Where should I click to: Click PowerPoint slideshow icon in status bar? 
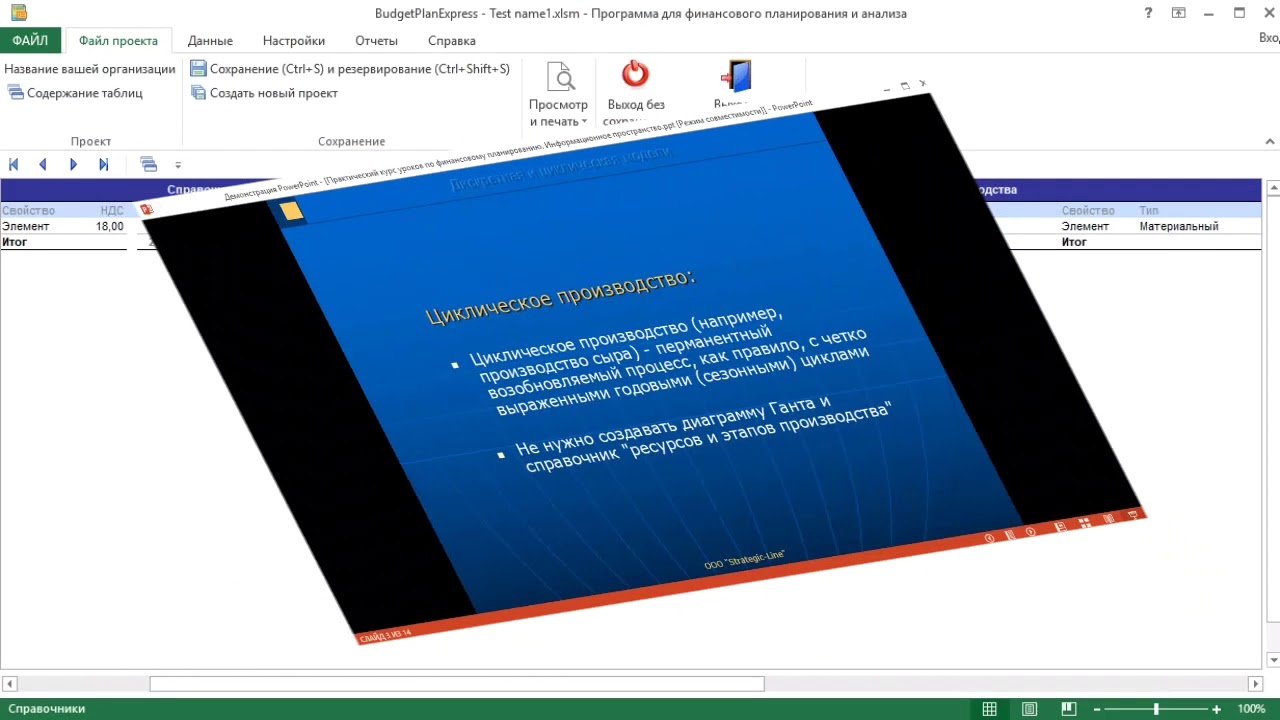(x=1133, y=514)
